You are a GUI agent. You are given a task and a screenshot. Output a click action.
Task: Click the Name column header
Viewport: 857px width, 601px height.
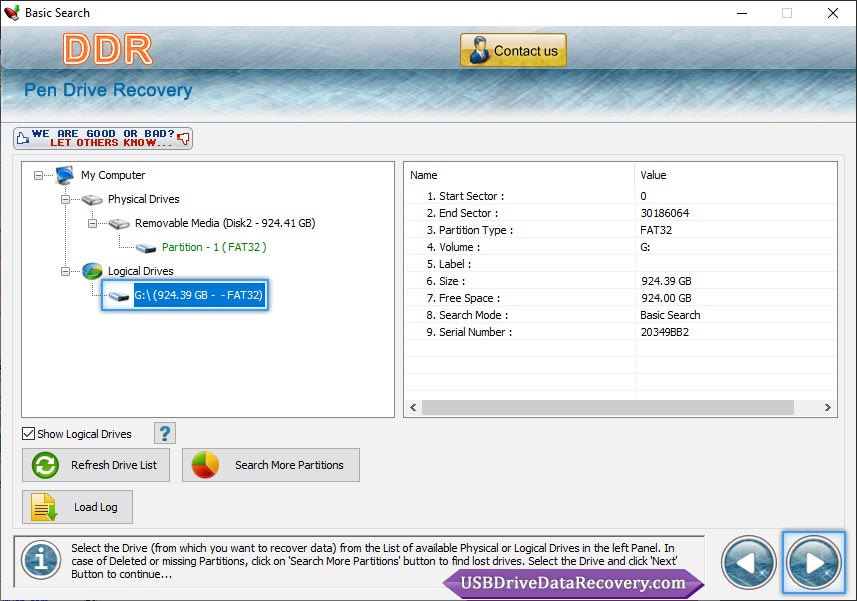pyautogui.click(x=424, y=175)
